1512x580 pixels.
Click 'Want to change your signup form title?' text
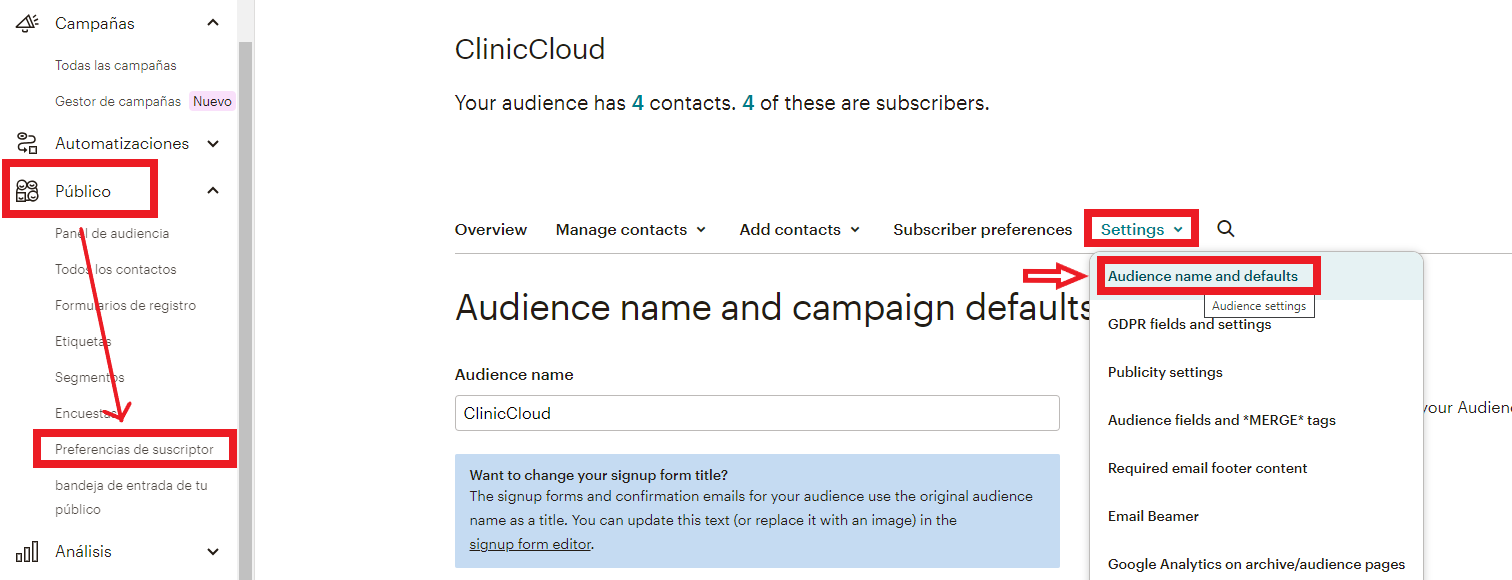point(599,475)
